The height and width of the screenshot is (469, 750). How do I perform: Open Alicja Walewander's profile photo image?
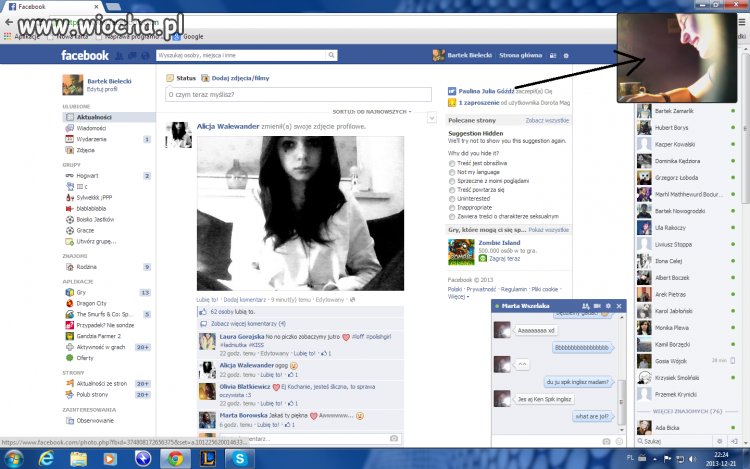[300, 213]
